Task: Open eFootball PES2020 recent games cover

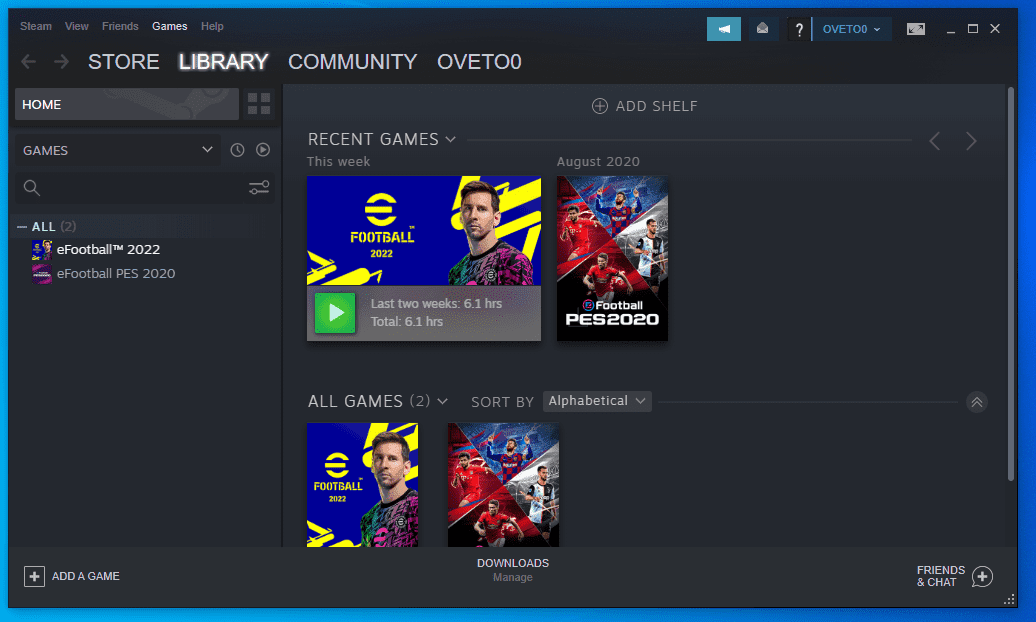Action: tap(612, 258)
